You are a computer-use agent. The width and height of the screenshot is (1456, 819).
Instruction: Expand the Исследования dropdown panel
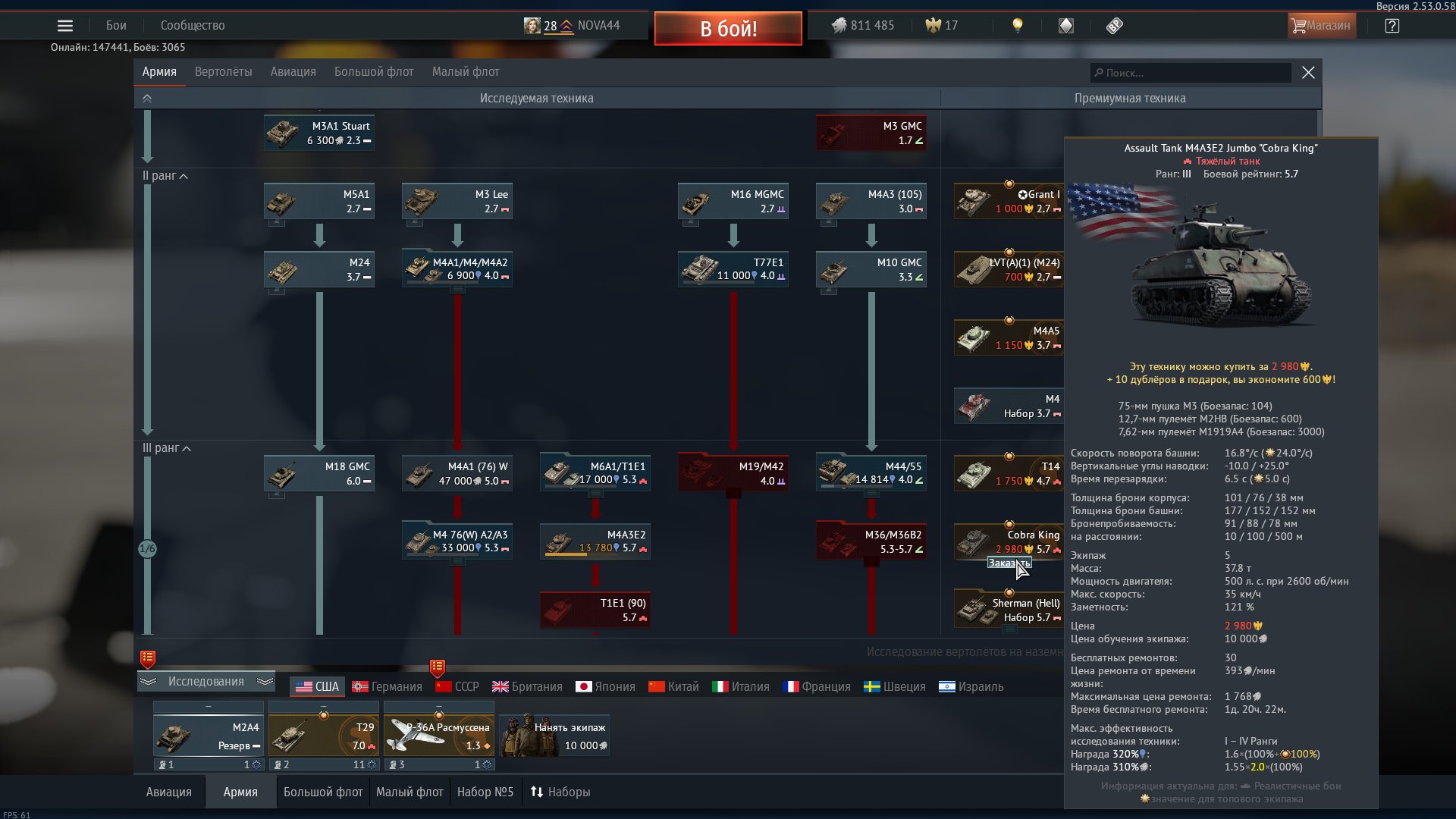pyautogui.click(x=206, y=682)
